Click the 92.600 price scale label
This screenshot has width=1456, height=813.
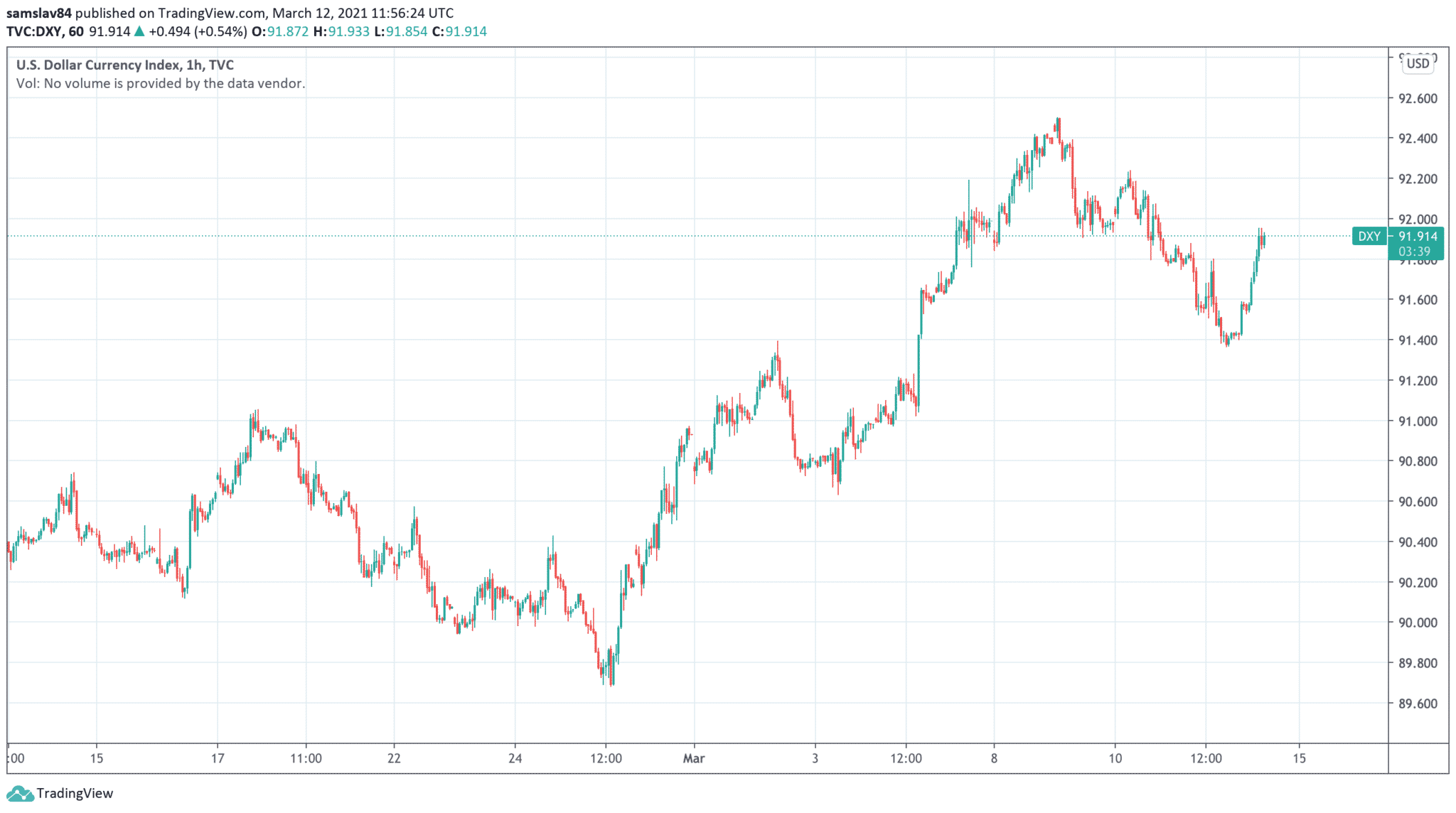(x=1417, y=99)
